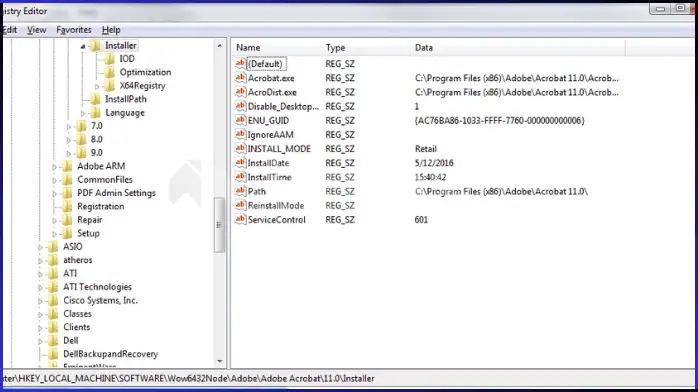Select the ATI key

70,273
